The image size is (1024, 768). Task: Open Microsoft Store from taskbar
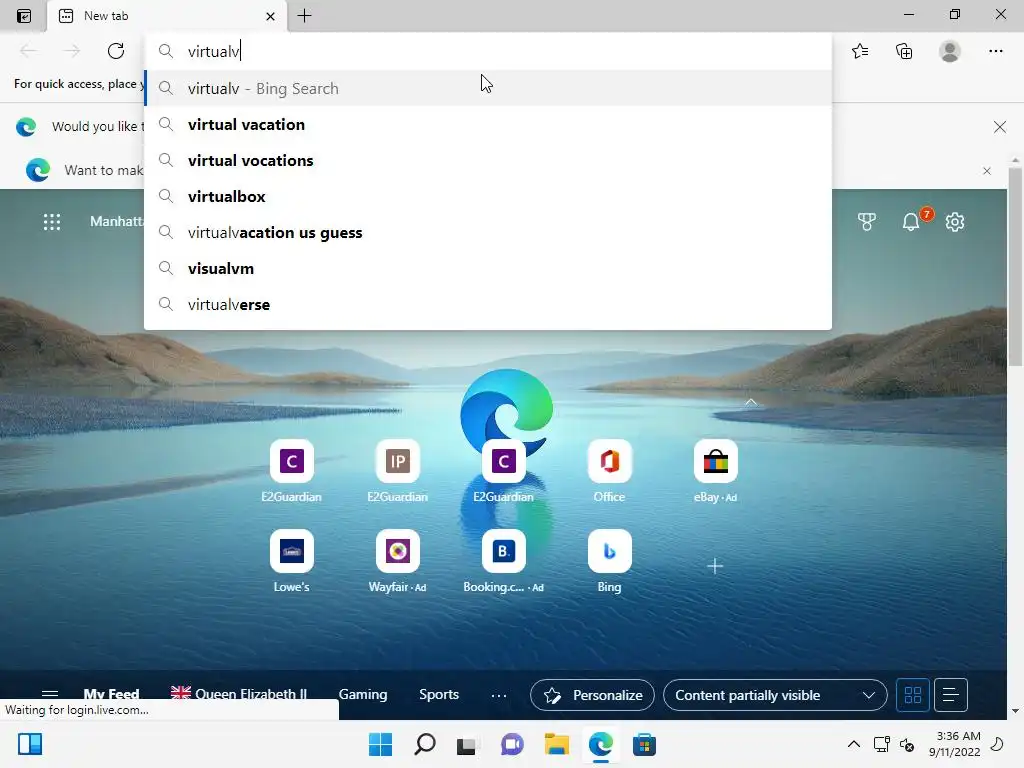tap(644, 744)
